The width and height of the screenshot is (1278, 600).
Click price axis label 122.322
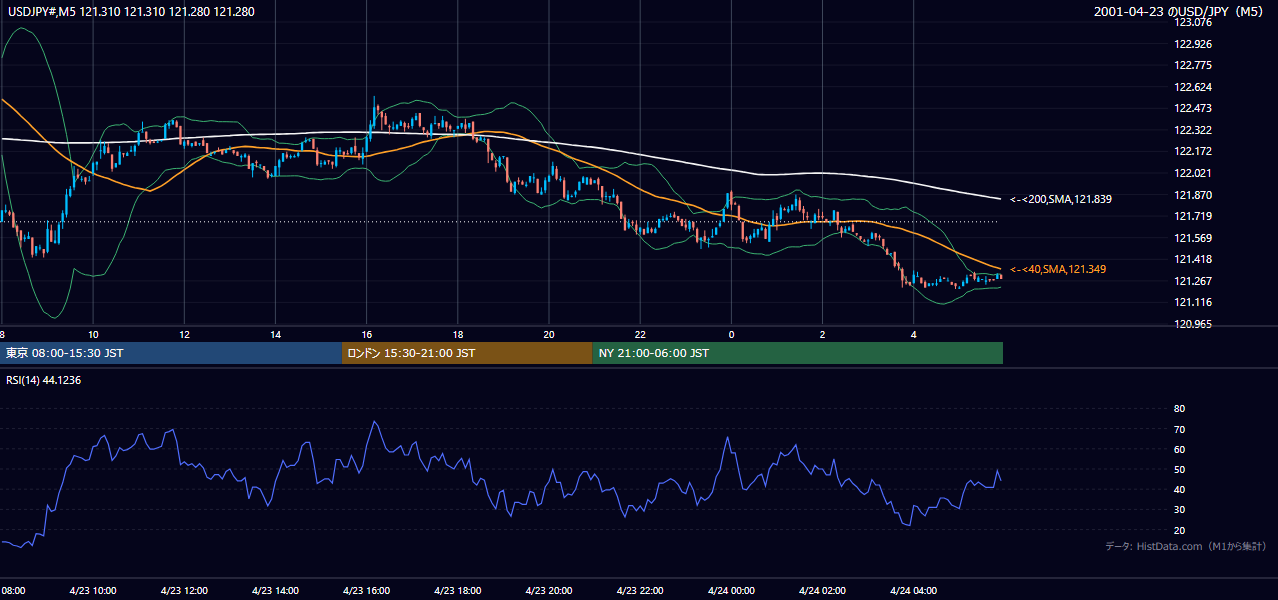coord(1194,130)
